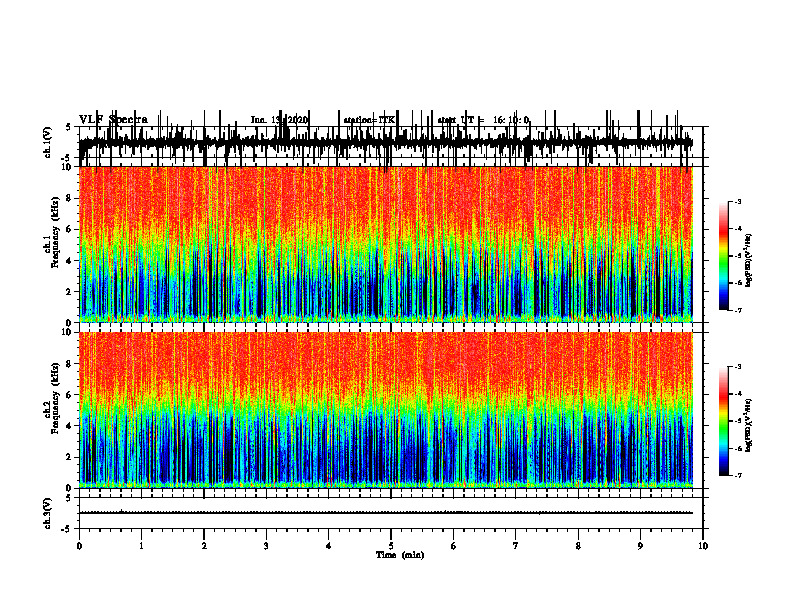Click the "-7" label on ch.2 color bar

point(738,476)
